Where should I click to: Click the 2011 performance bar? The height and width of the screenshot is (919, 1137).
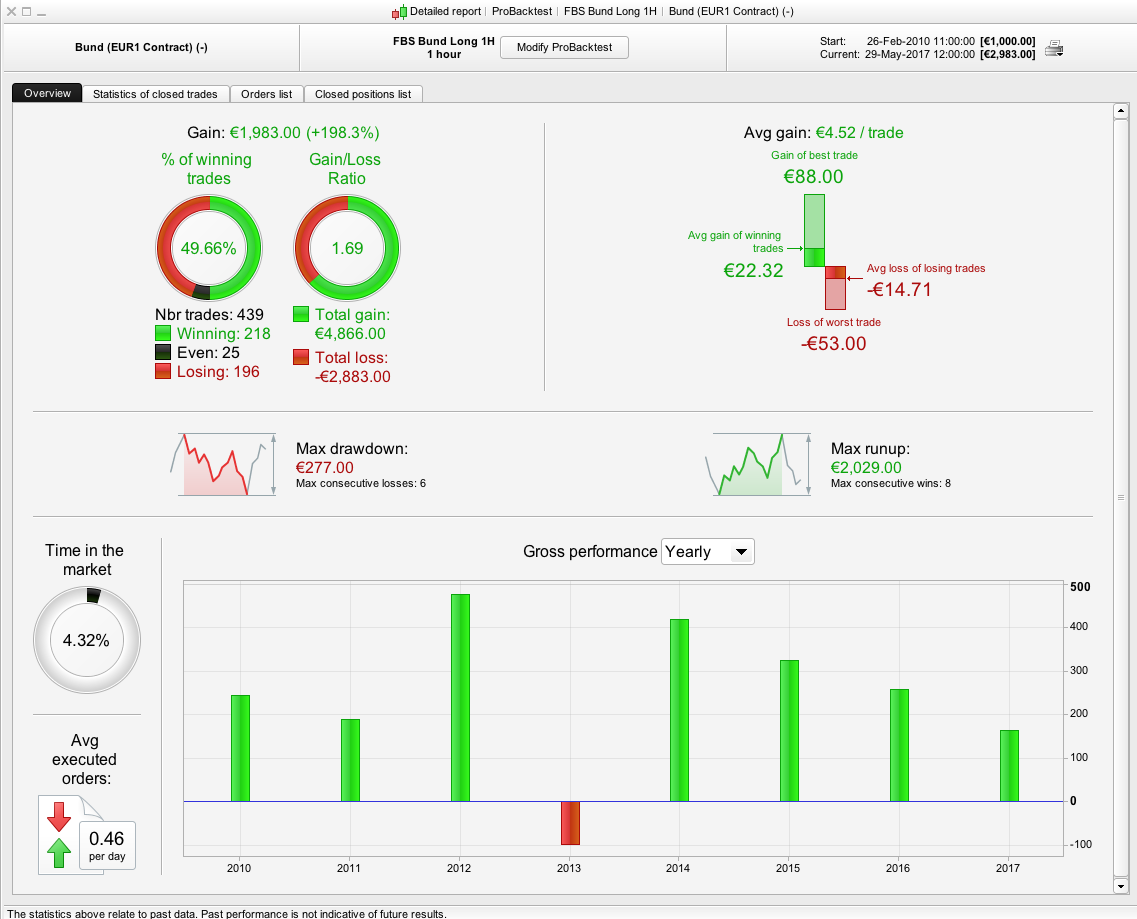point(350,760)
